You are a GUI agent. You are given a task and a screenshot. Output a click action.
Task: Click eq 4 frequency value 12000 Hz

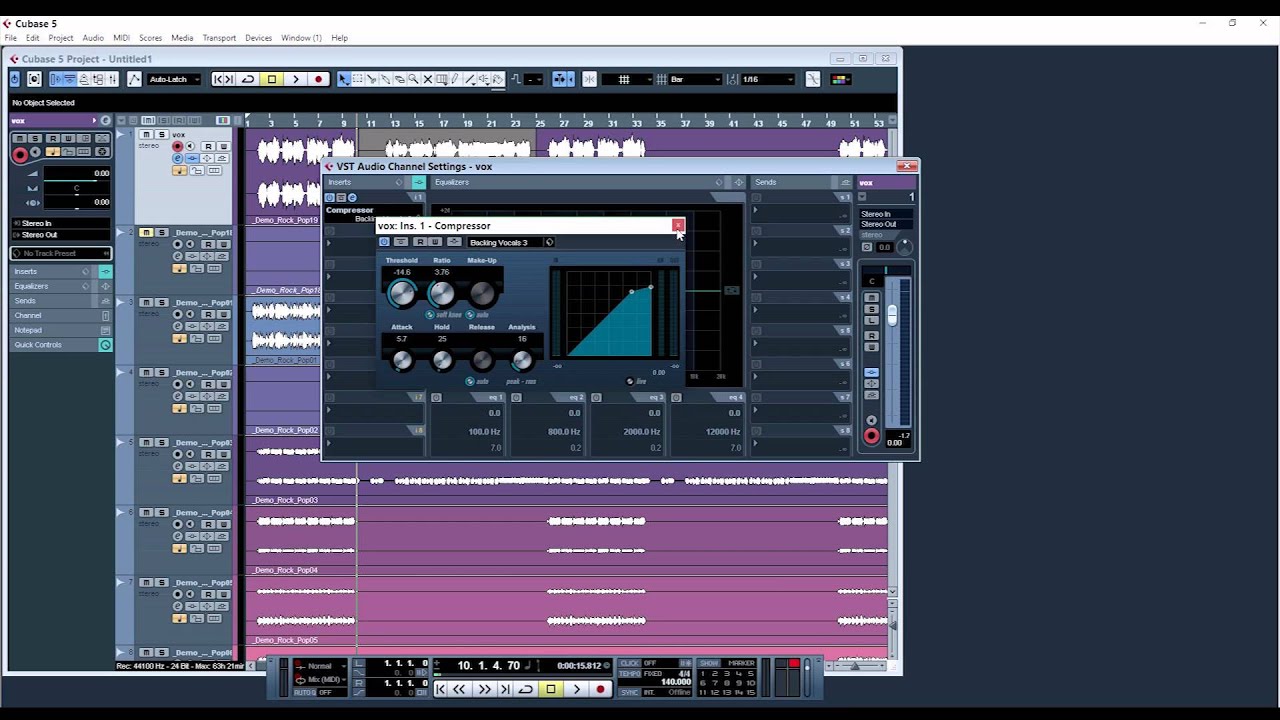pyautogui.click(x=722, y=432)
